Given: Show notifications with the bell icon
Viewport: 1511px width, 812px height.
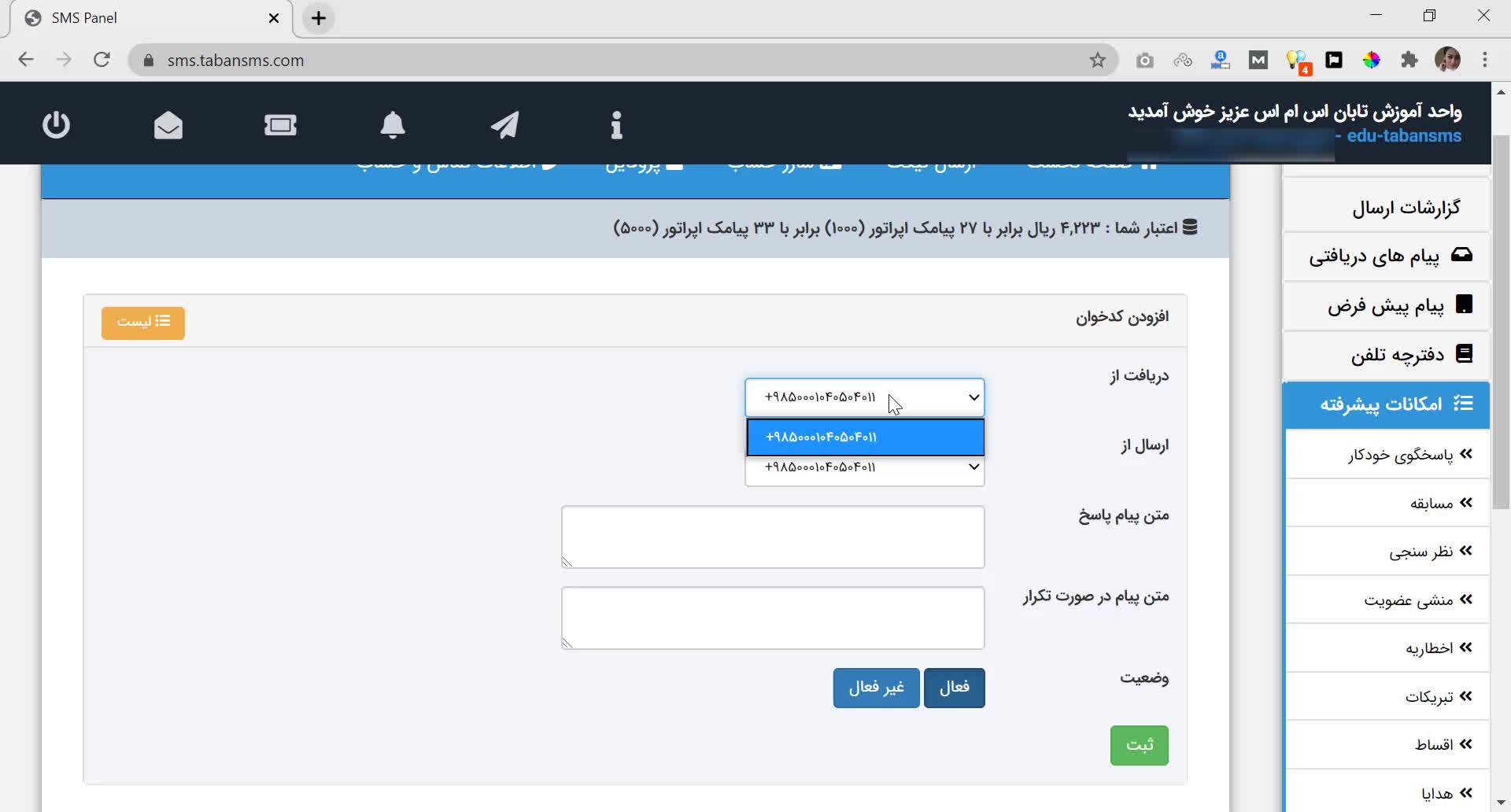Looking at the screenshot, I should tap(393, 124).
